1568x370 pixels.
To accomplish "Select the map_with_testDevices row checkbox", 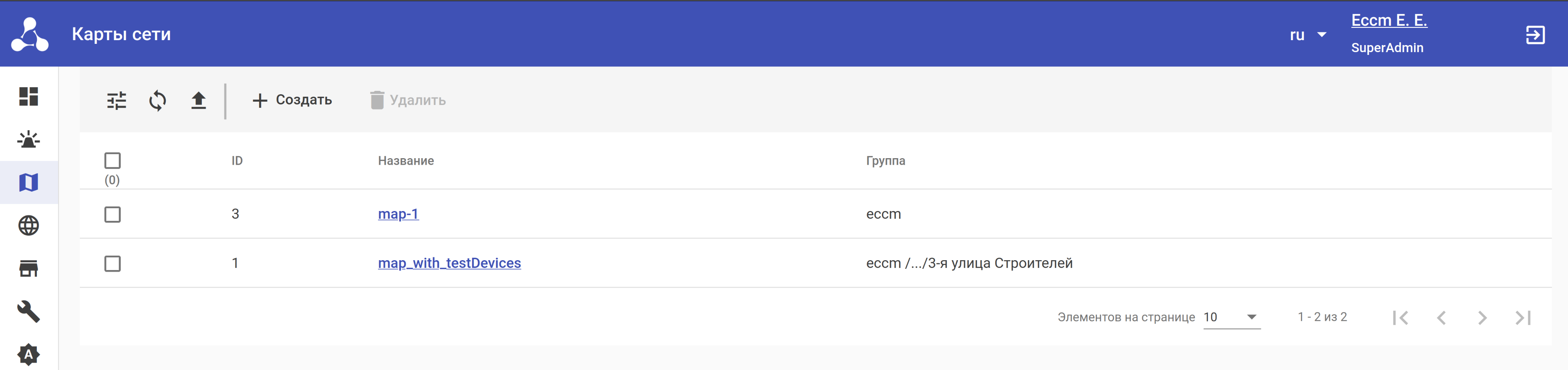I will pos(113,263).
